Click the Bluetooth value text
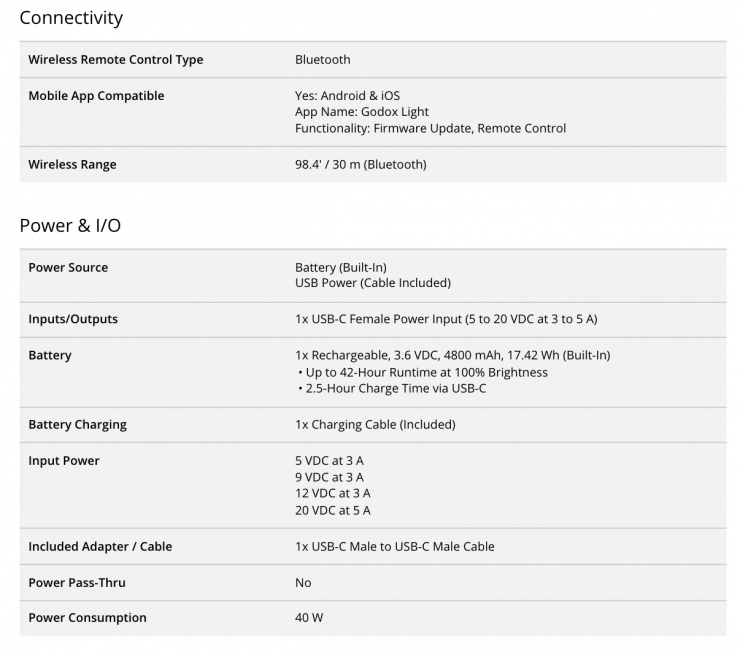 point(323,59)
